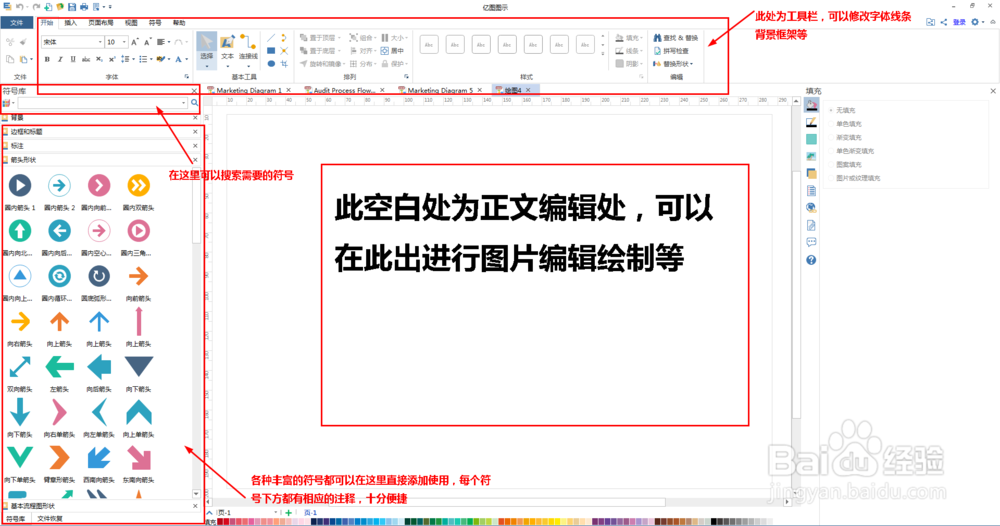Viewport: 1000px width, 526px height.
Task: Open the hyperlink globe icon in sidebar
Action: pos(811,207)
